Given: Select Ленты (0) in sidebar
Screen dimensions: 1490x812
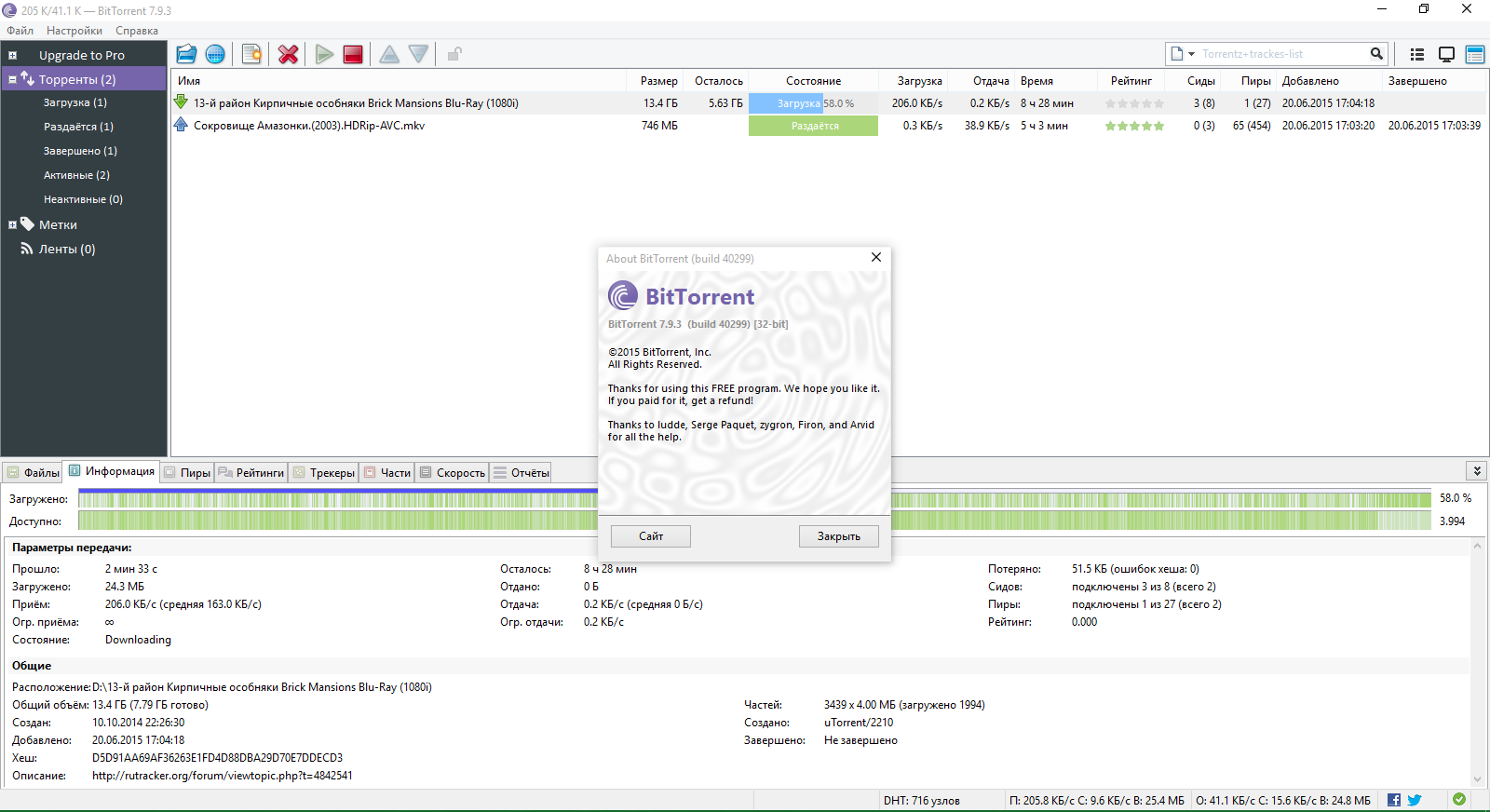Looking at the screenshot, I should (67, 249).
